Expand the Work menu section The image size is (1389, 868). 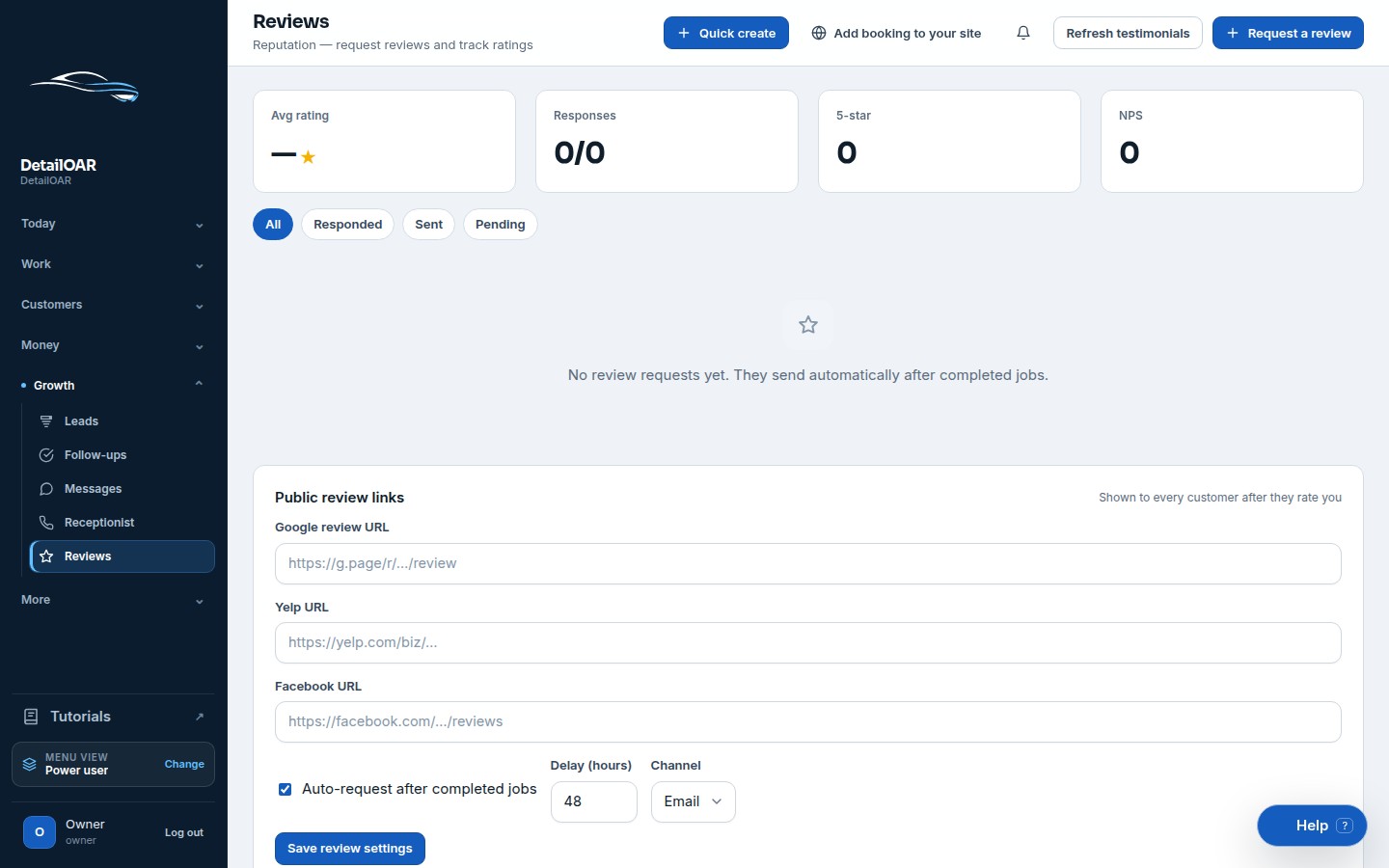pyautogui.click(x=113, y=264)
